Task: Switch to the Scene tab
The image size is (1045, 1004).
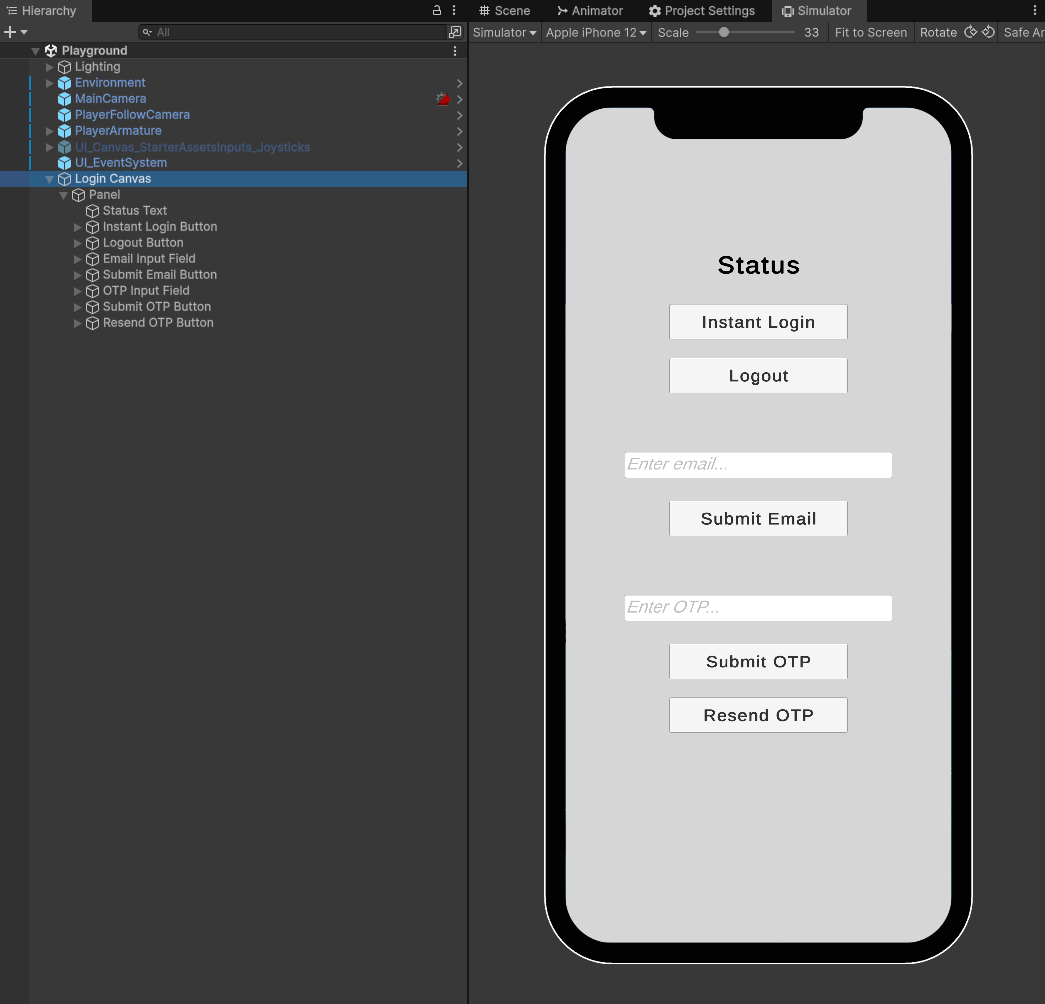Action: point(504,10)
